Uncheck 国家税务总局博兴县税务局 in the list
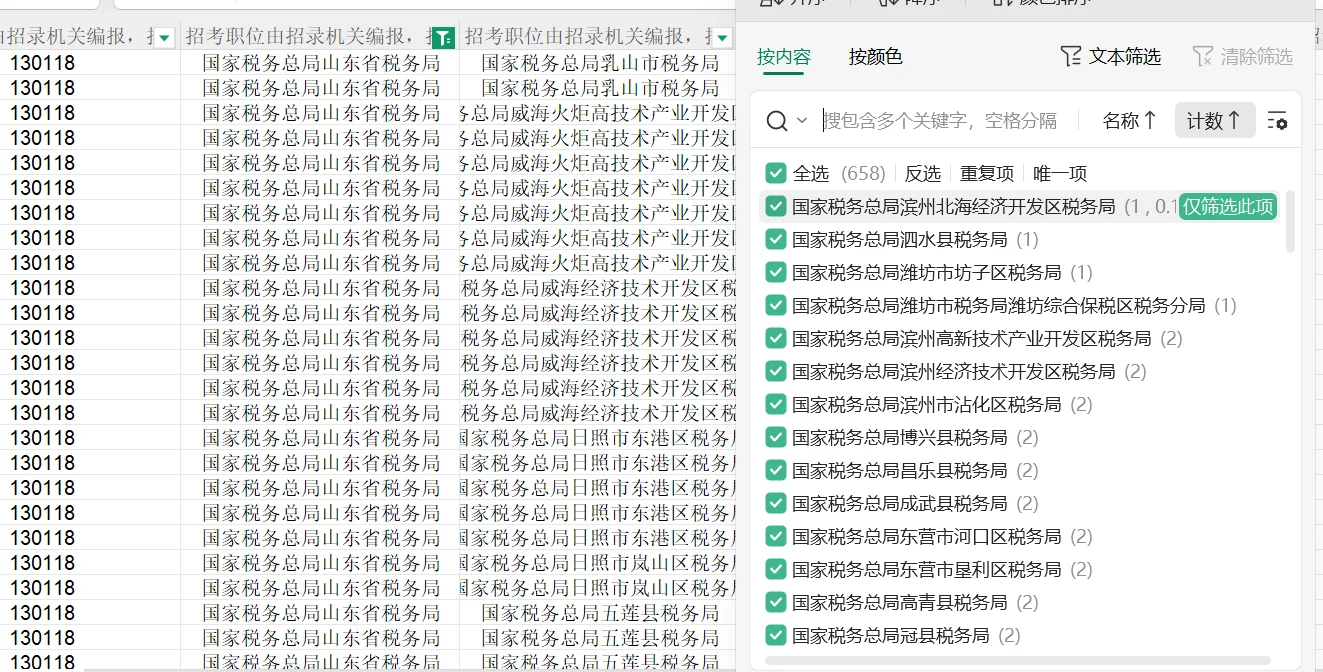This screenshot has width=1323, height=672. (x=776, y=436)
